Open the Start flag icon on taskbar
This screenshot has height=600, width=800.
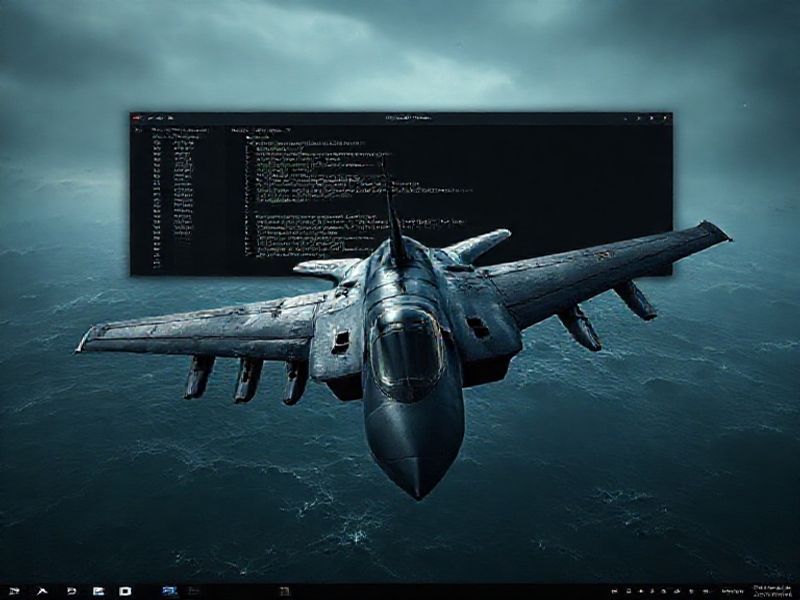pyautogui.click(x=14, y=591)
